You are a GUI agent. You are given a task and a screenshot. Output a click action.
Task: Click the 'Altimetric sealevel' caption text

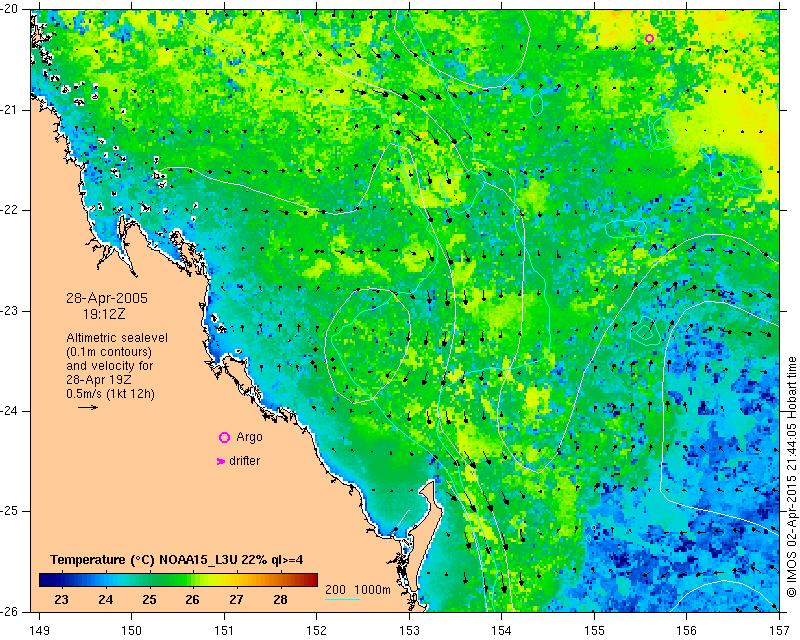tap(117, 338)
